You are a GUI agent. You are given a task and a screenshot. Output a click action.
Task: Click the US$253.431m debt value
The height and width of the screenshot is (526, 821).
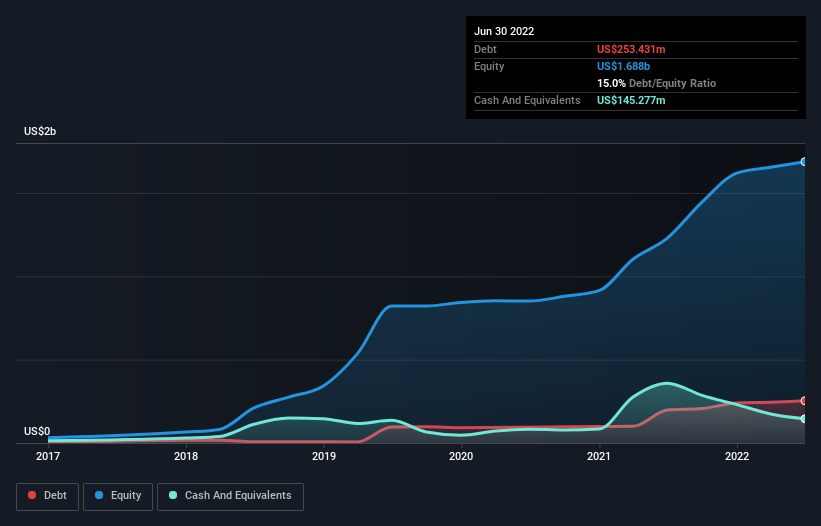point(631,49)
